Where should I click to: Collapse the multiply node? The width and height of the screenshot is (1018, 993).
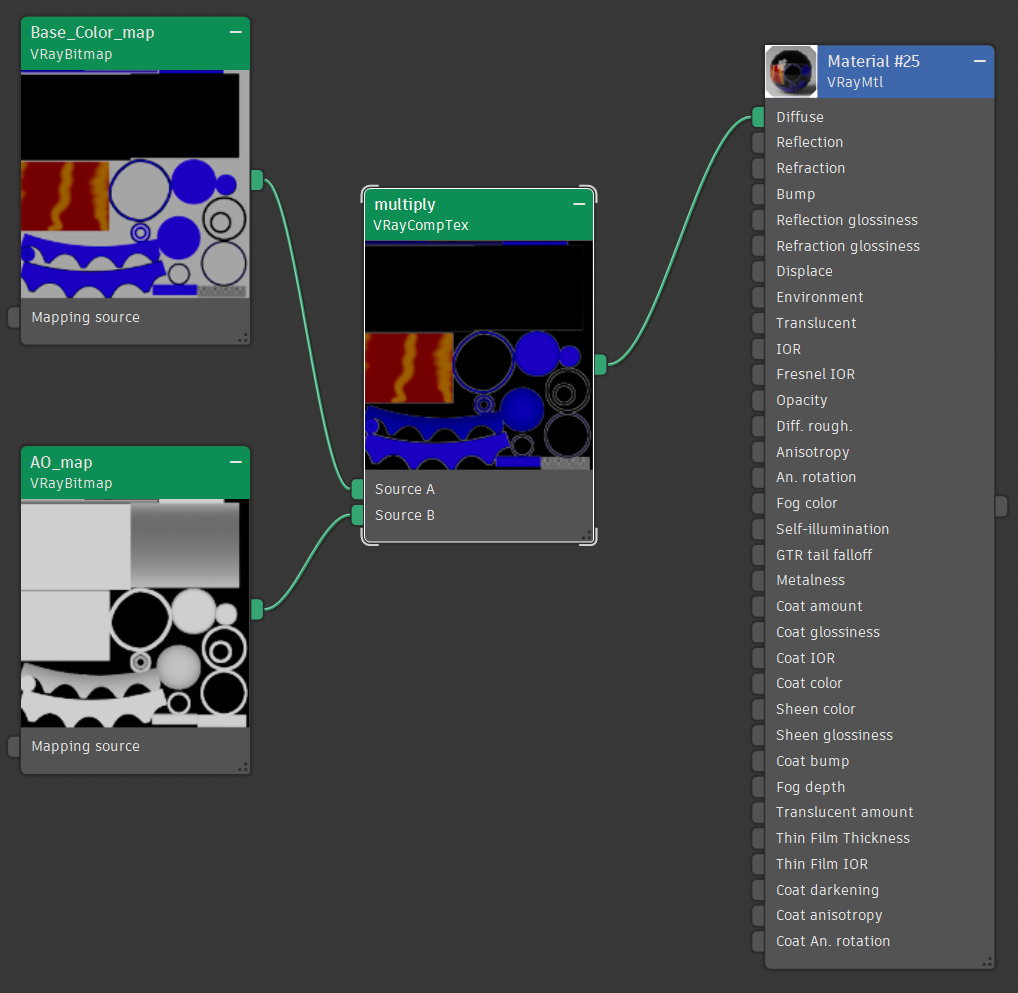(580, 204)
